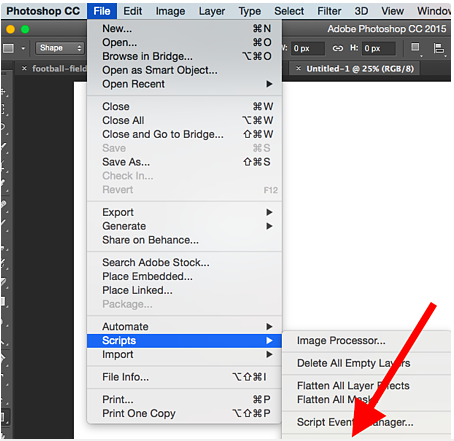Open the tool preset picker arrow
This screenshot has width=454, height=441.
[x=23, y=48]
